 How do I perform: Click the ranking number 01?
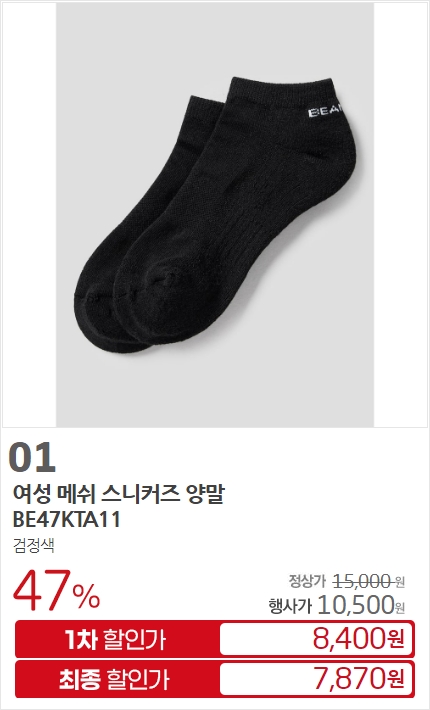[x=32, y=457]
